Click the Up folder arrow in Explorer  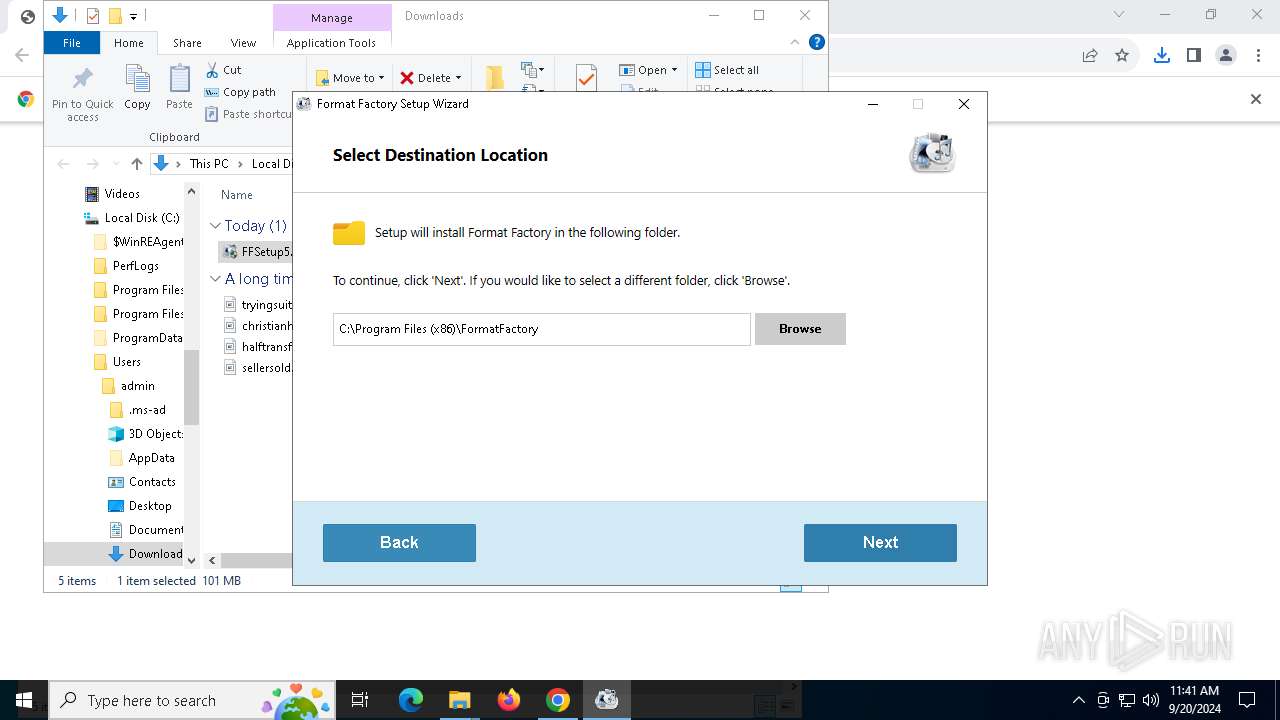(x=137, y=164)
